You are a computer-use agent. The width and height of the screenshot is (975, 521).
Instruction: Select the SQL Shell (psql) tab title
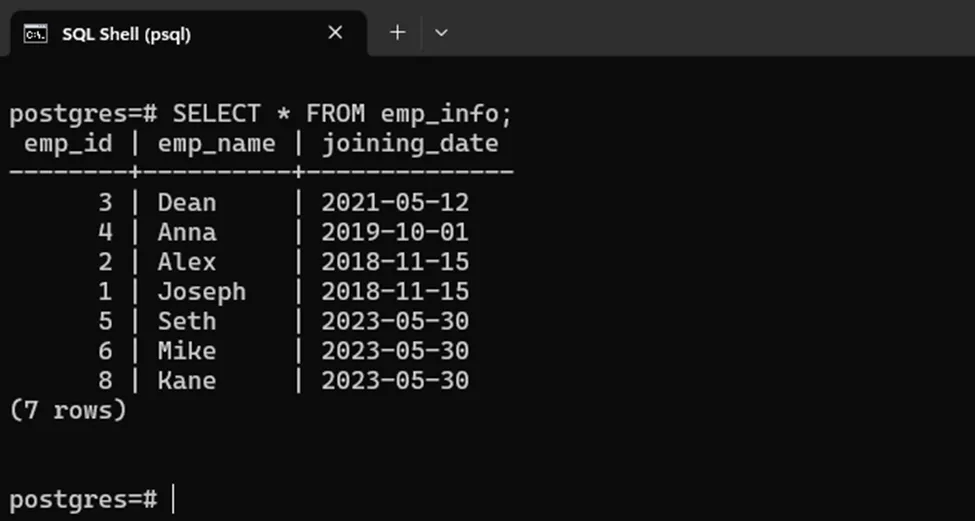coord(126,34)
